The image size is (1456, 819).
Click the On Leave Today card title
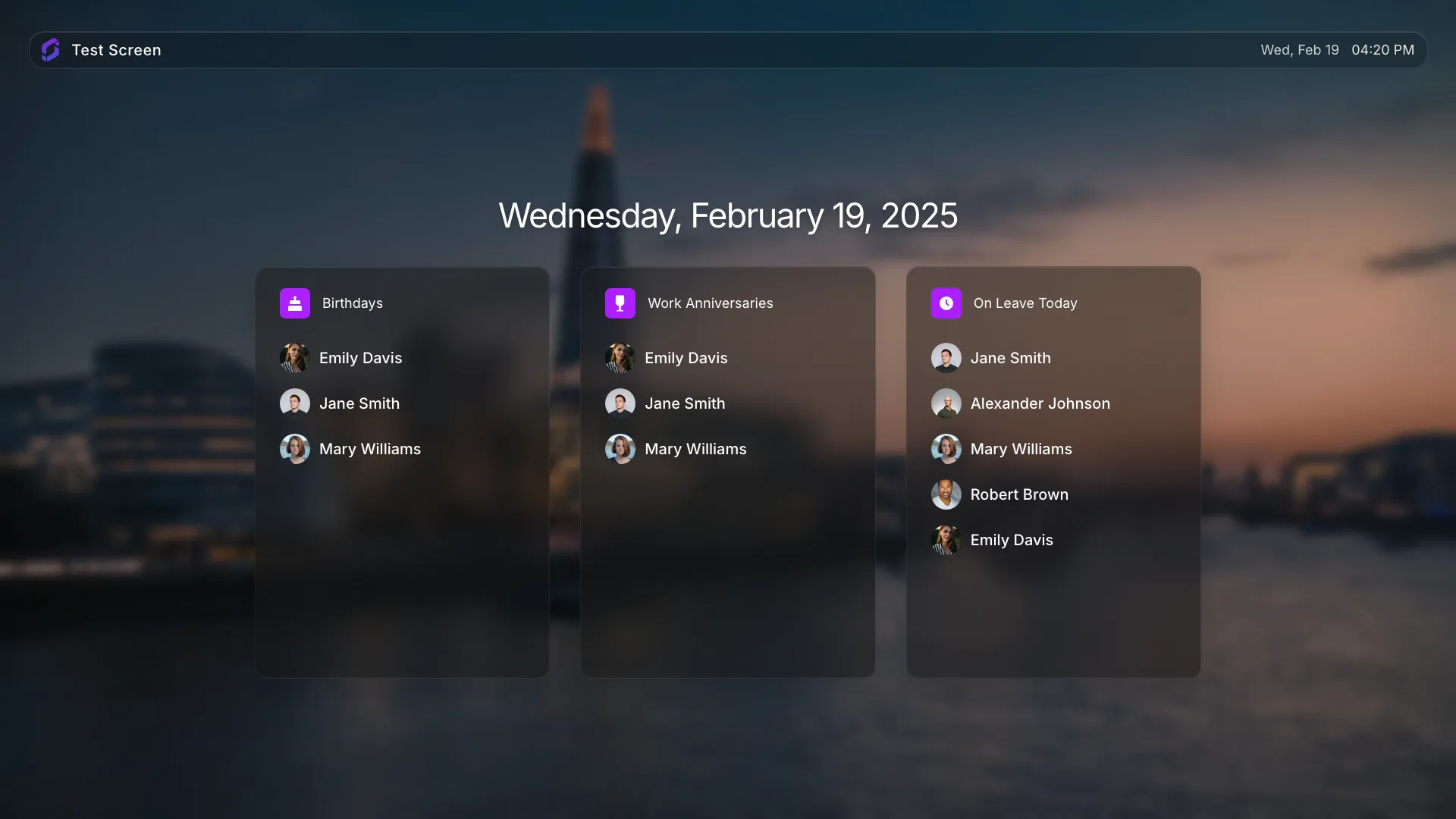1025,303
